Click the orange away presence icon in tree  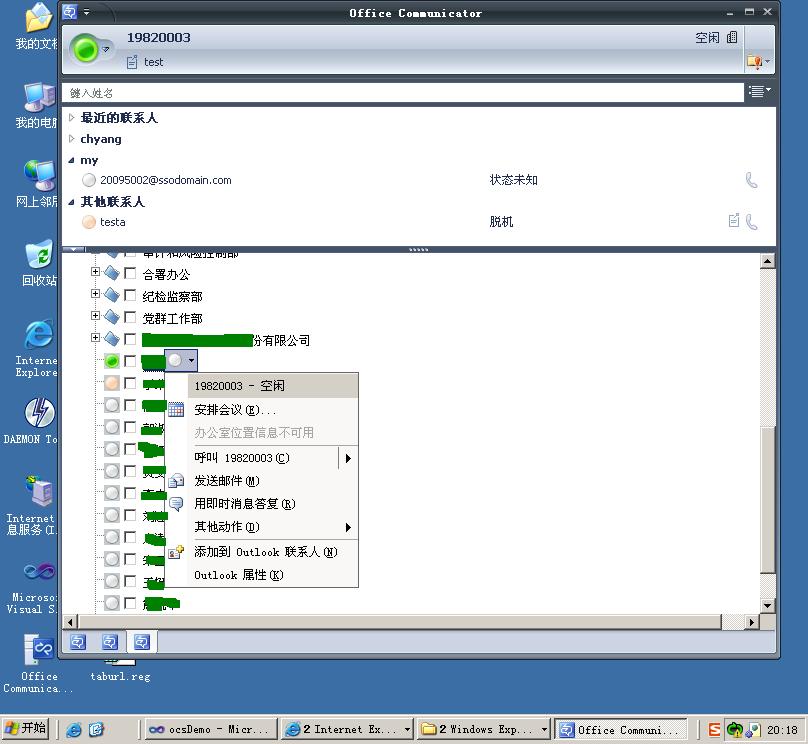pyautogui.click(x=112, y=383)
